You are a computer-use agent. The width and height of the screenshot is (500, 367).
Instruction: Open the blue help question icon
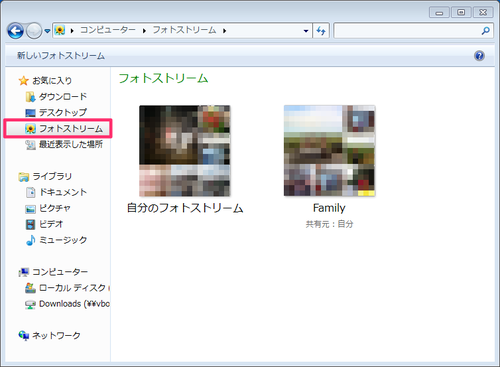click(479, 56)
